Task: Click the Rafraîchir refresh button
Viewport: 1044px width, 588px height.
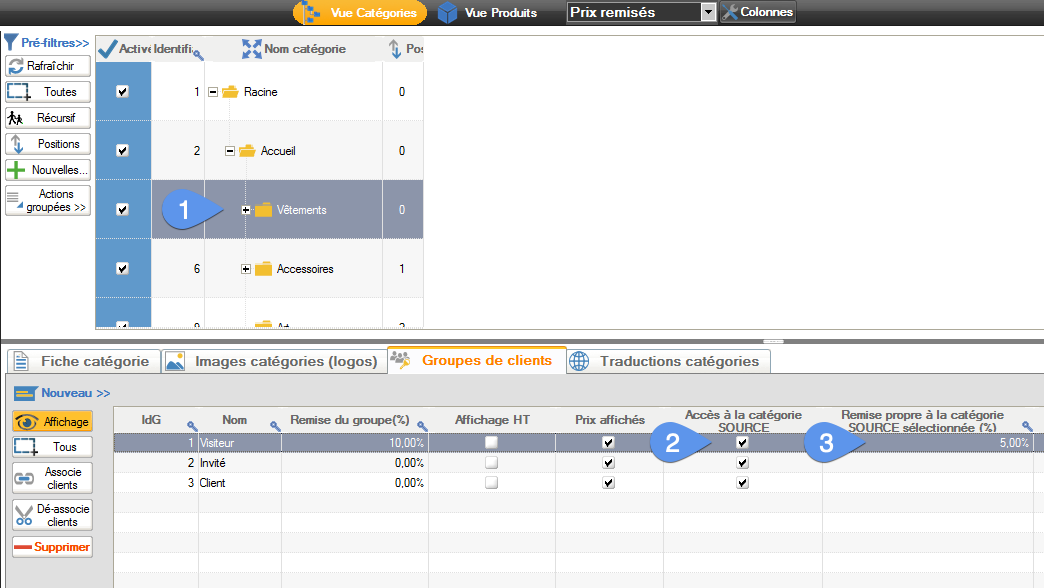Action: click(48, 66)
